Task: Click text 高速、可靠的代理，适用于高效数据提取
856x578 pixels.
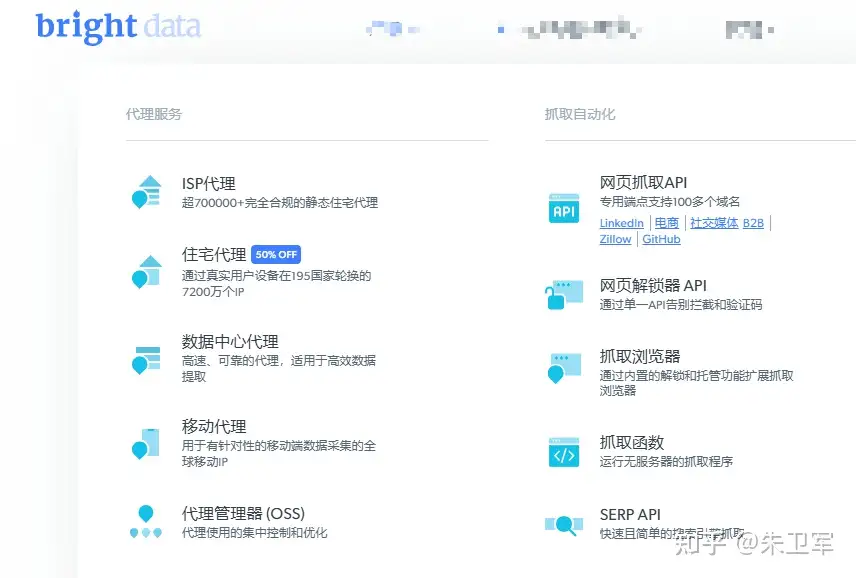Action: (279, 368)
